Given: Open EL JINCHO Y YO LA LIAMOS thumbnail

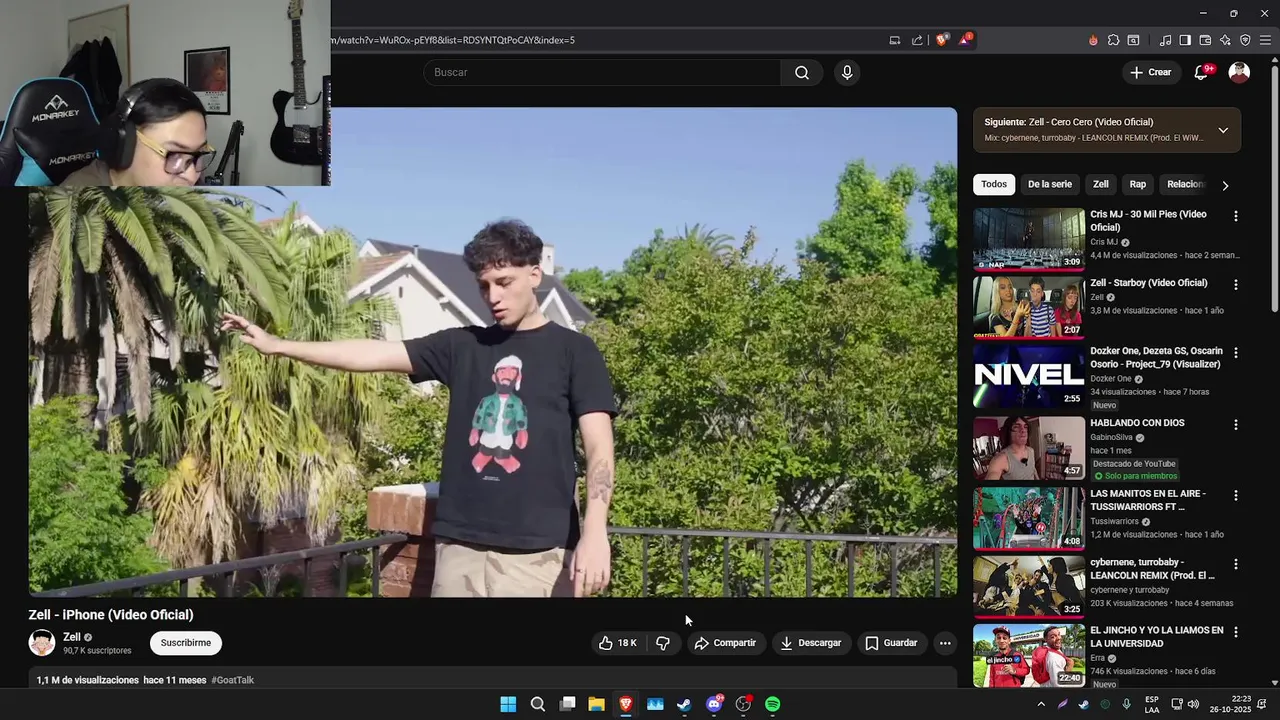Looking at the screenshot, I should pos(1029,655).
